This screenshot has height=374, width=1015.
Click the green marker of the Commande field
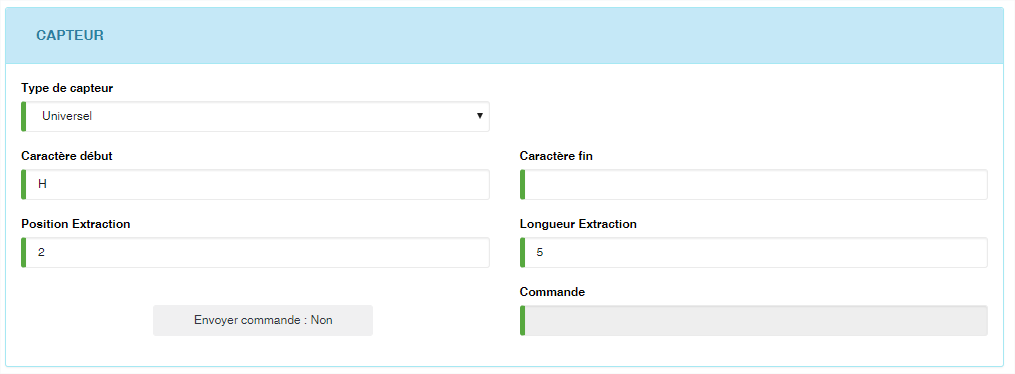pos(522,320)
